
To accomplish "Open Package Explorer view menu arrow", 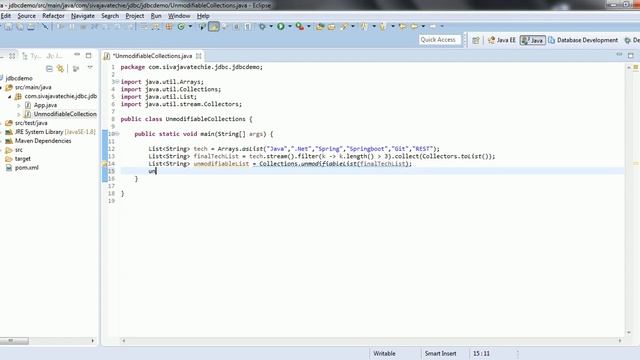I will (90, 68).
